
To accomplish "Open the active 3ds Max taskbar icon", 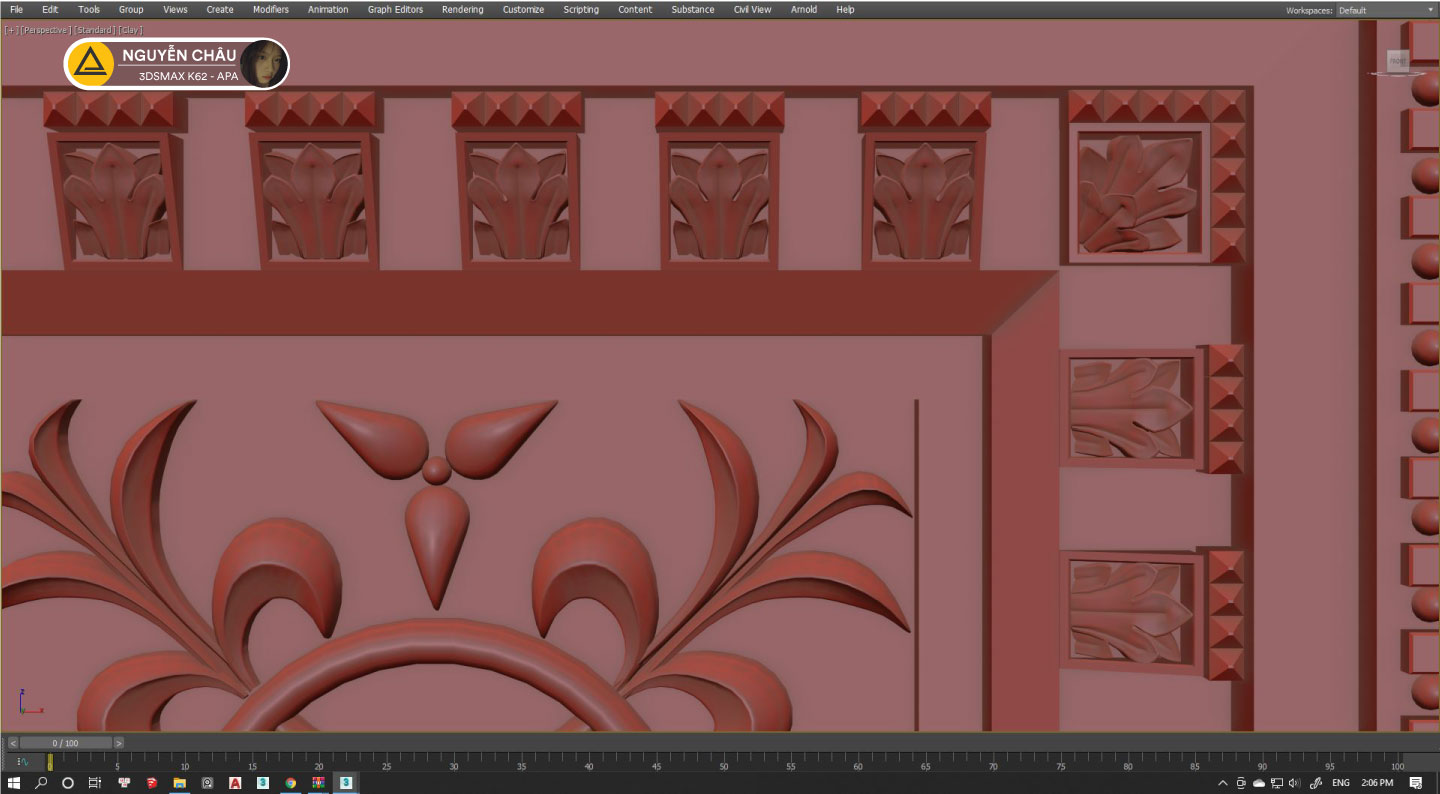I will (x=345, y=783).
